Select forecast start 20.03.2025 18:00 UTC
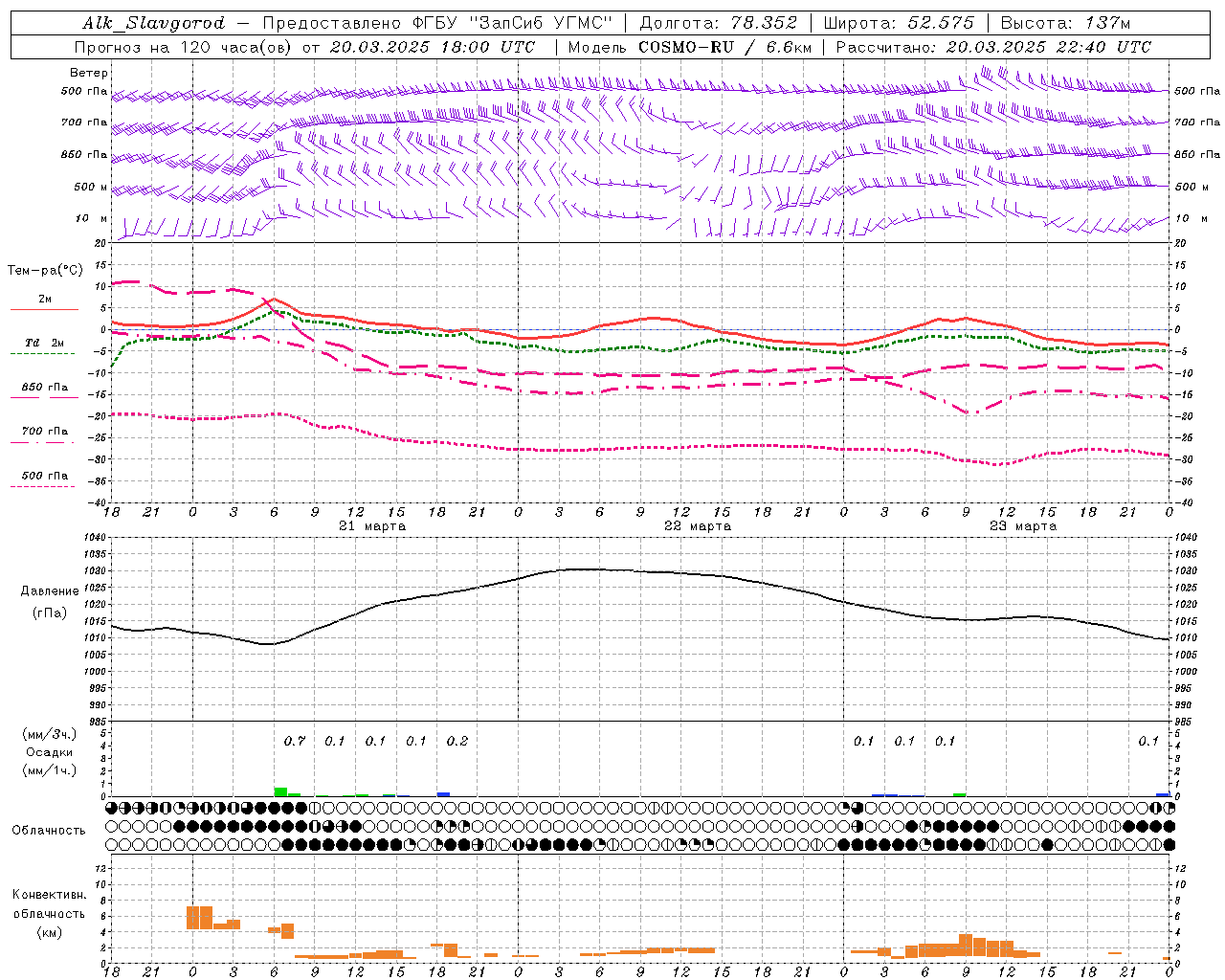The image size is (1225, 980). pos(433,47)
